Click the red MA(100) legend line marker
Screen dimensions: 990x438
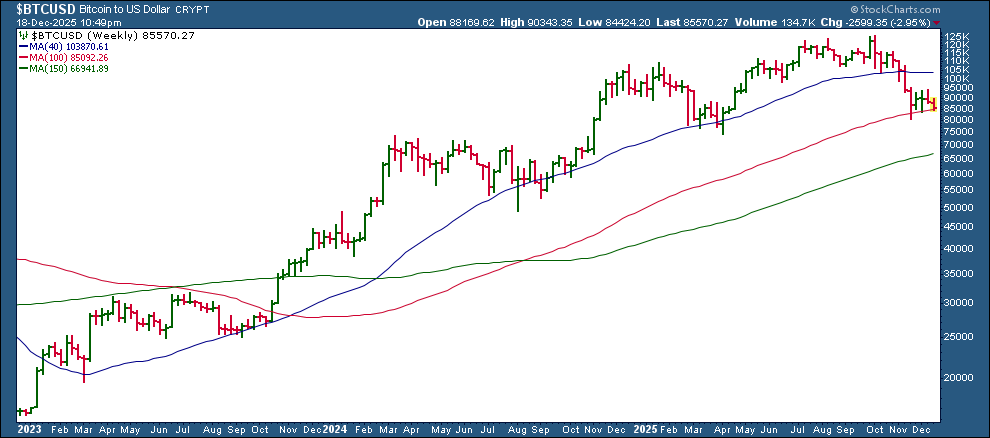tap(22, 57)
